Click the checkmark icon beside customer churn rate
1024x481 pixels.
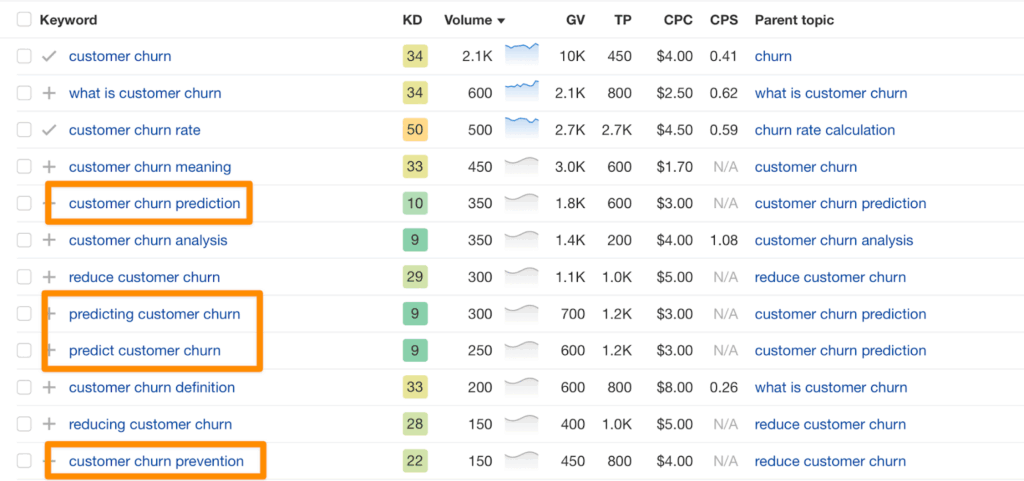tap(49, 130)
